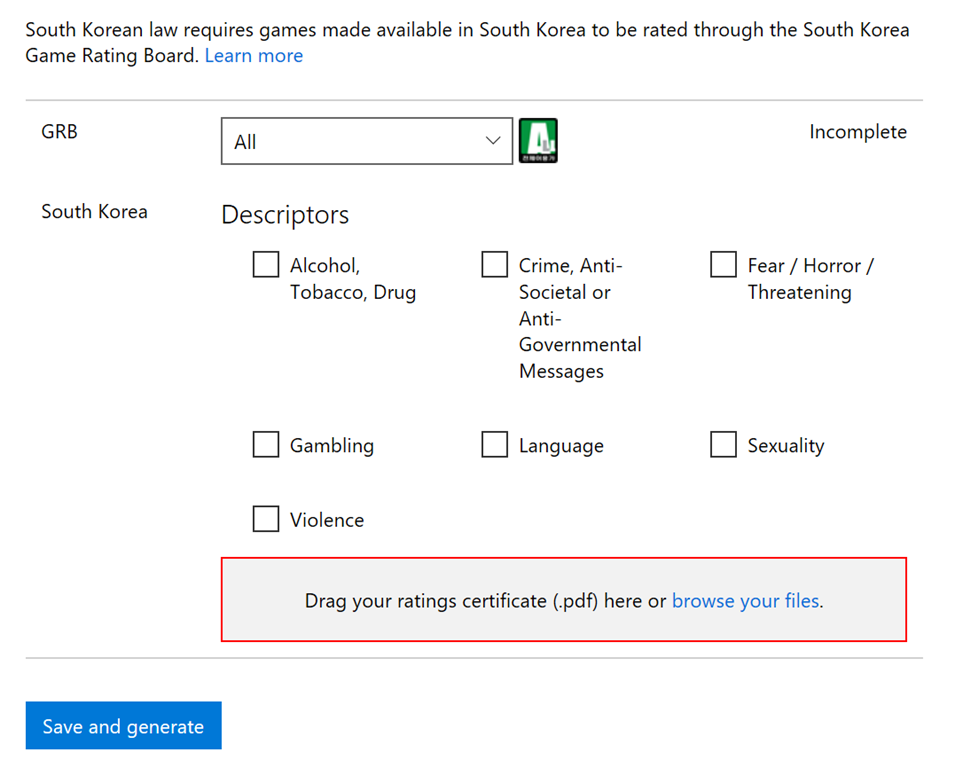This screenshot has width=963, height=768.
Task: Check the Violence descriptor box
Action: pos(266,519)
